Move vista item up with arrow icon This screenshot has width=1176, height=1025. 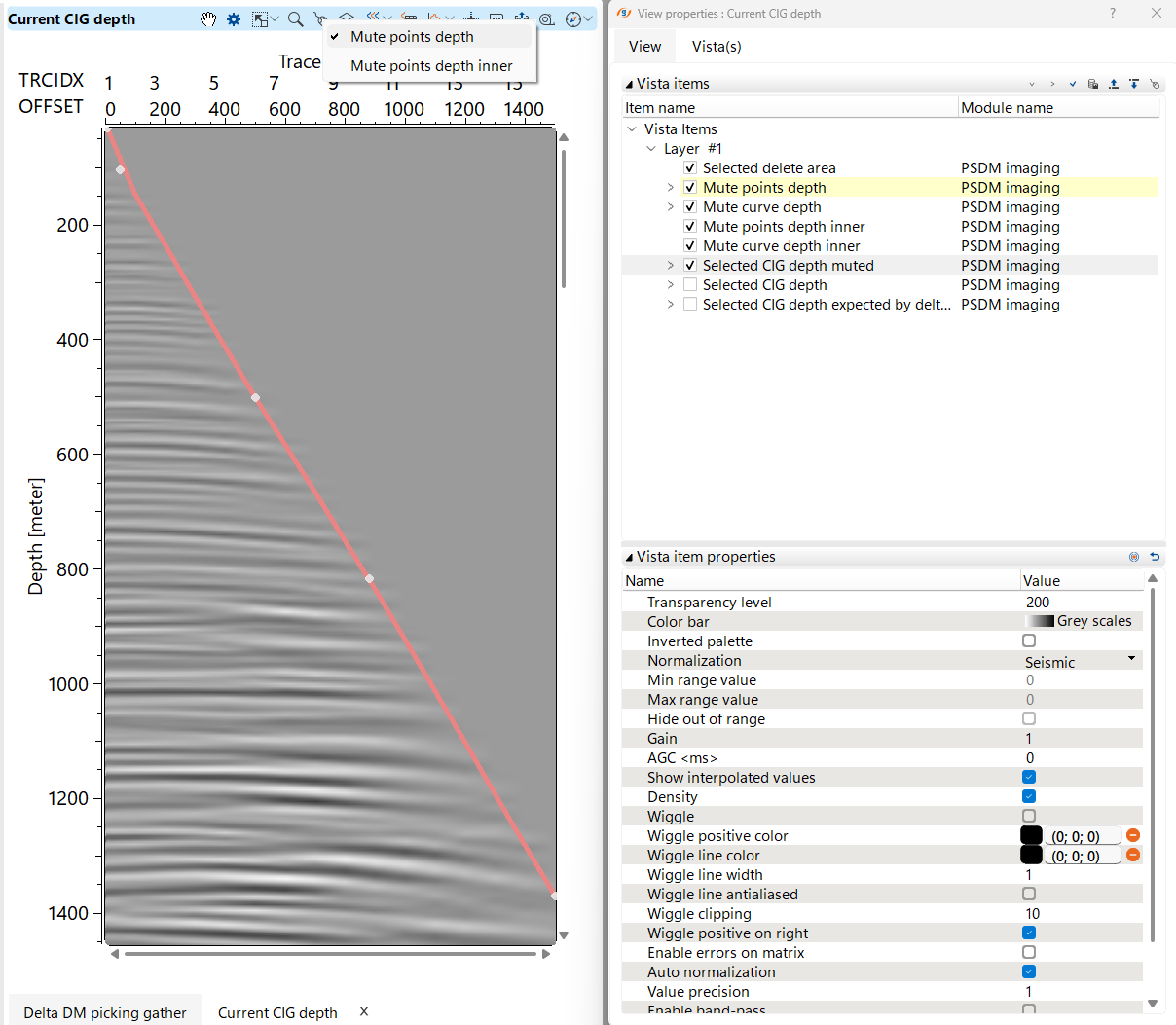(x=1114, y=84)
